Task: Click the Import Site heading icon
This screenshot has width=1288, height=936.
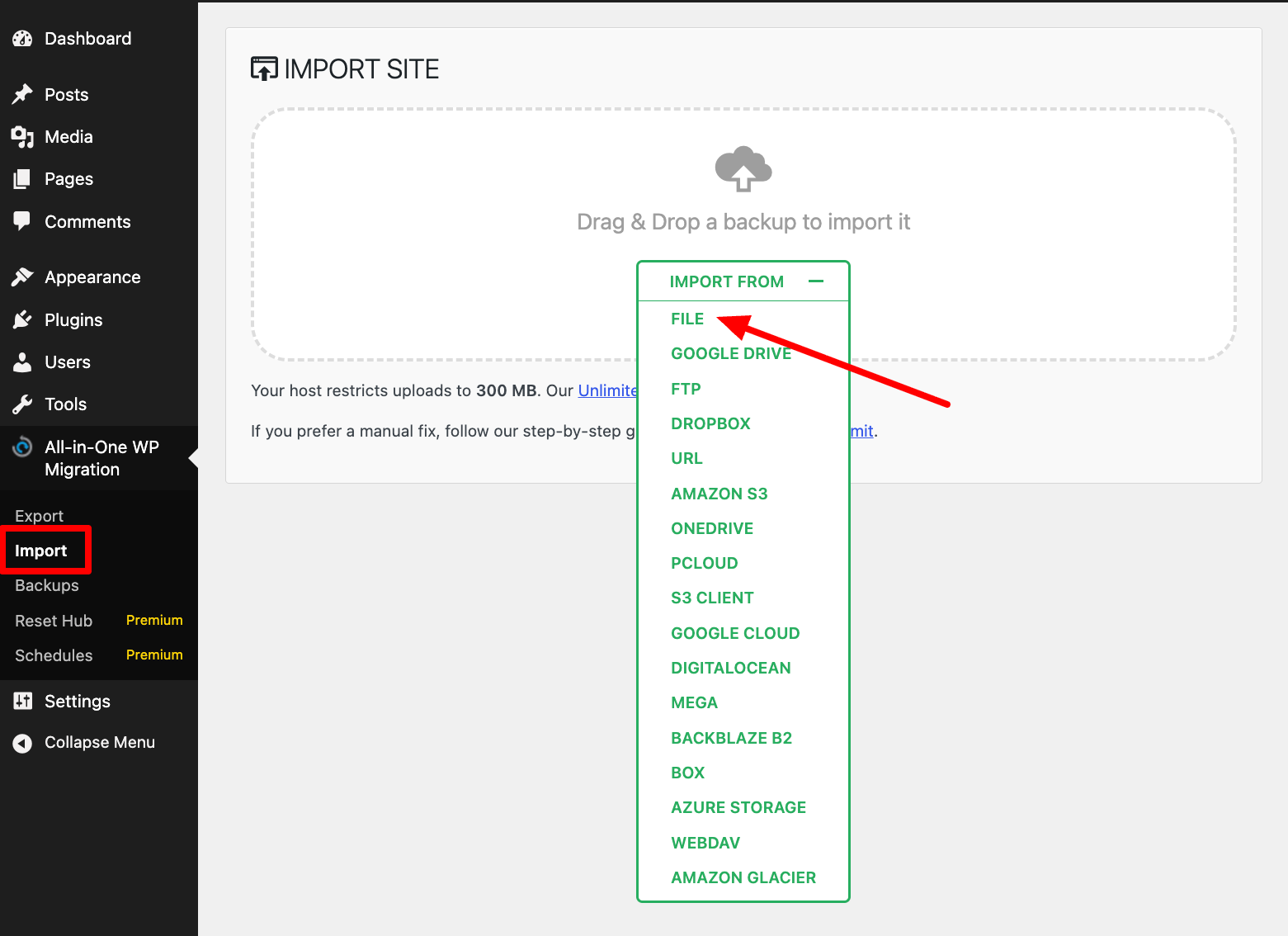Action: [264, 69]
